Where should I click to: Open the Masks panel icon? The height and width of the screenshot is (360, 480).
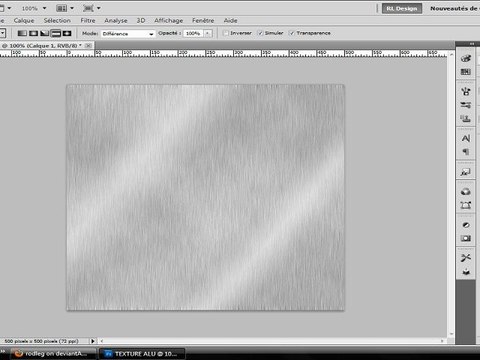(466, 238)
